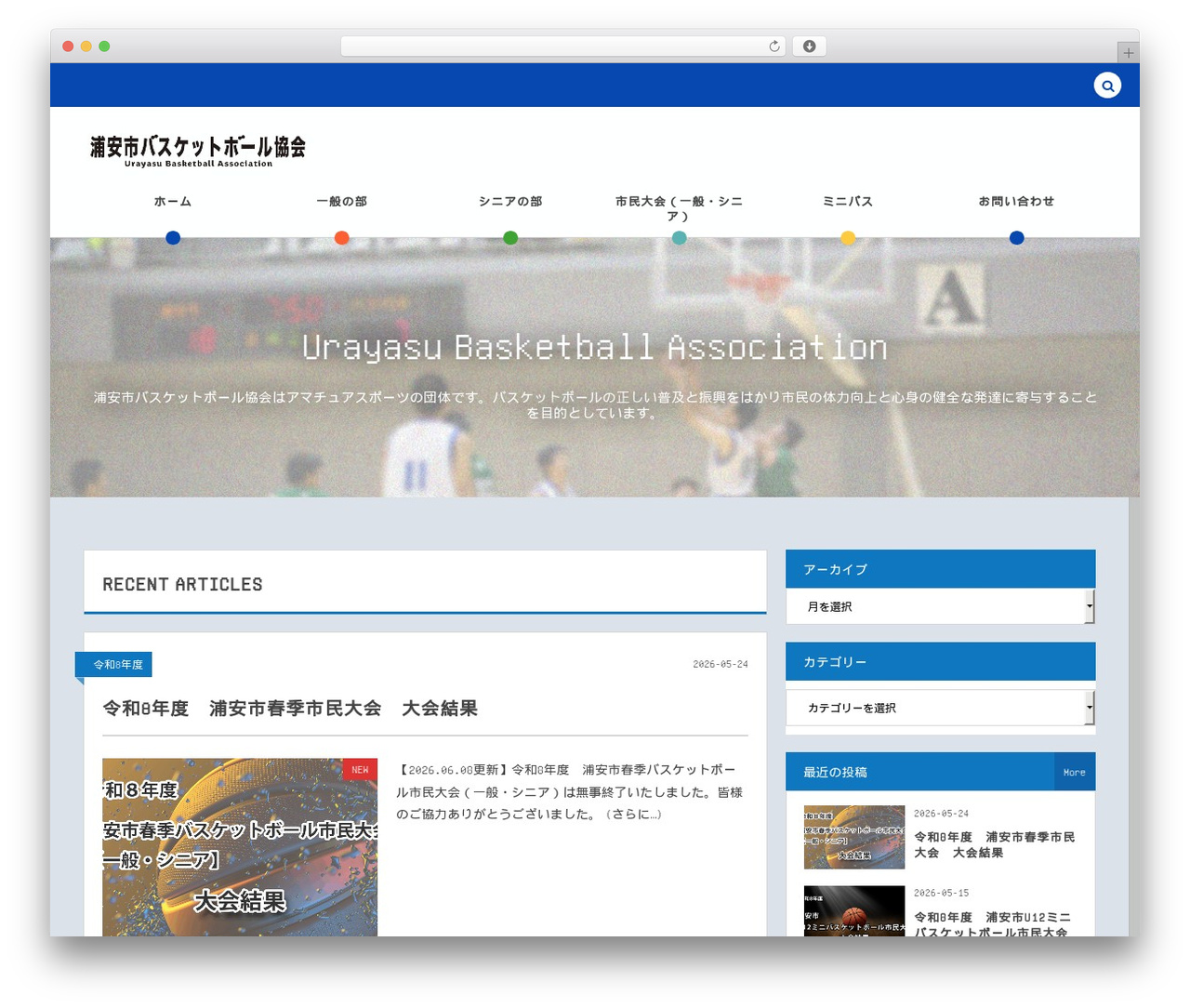The height and width of the screenshot is (1008, 1190).
Task: Click orange dot under 一般の部
Action: [x=342, y=238]
